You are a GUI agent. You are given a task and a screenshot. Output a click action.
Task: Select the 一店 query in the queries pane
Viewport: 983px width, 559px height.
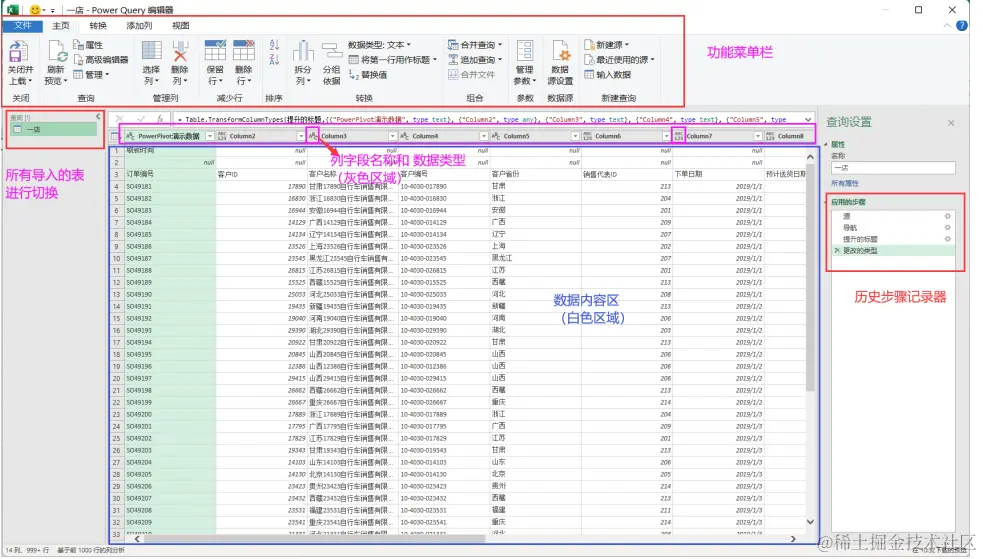pyautogui.click(x=55, y=129)
